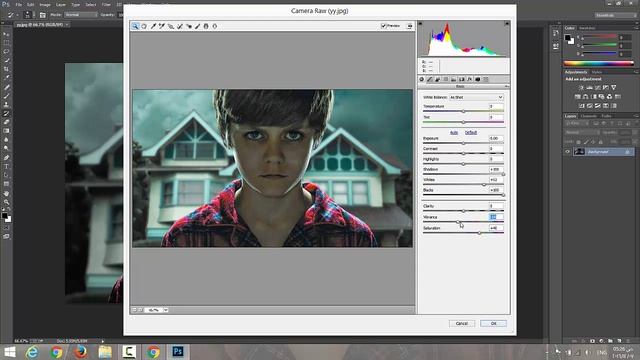Select Camera Raw Graduated Filter tool
Image resolution: width=640 pixels, height=360 pixels.
(x=206, y=26)
